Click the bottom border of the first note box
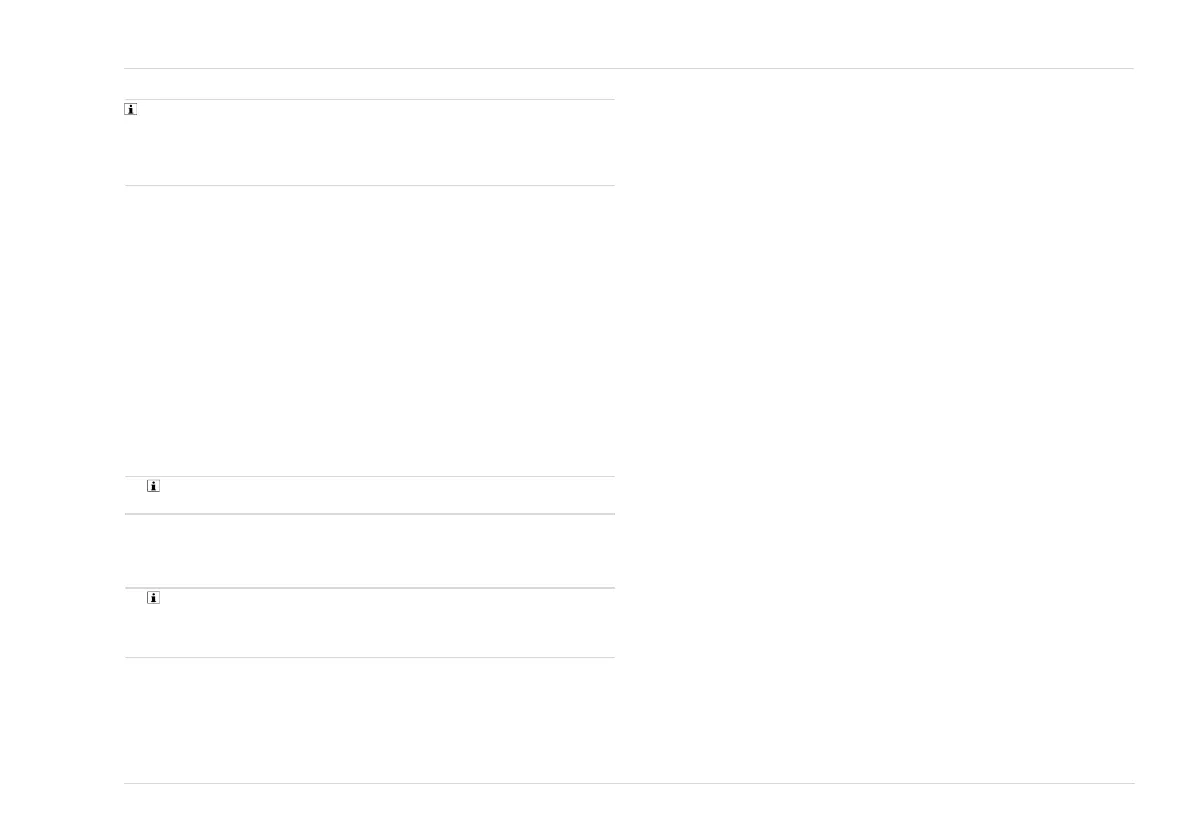 (x=370, y=185)
